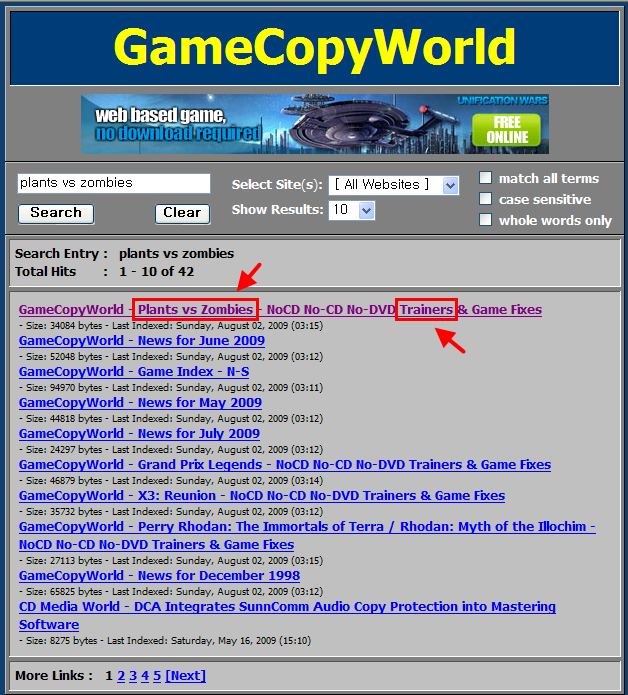628x695 pixels.
Task: Click the [Next] results link
Action: [185, 675]
